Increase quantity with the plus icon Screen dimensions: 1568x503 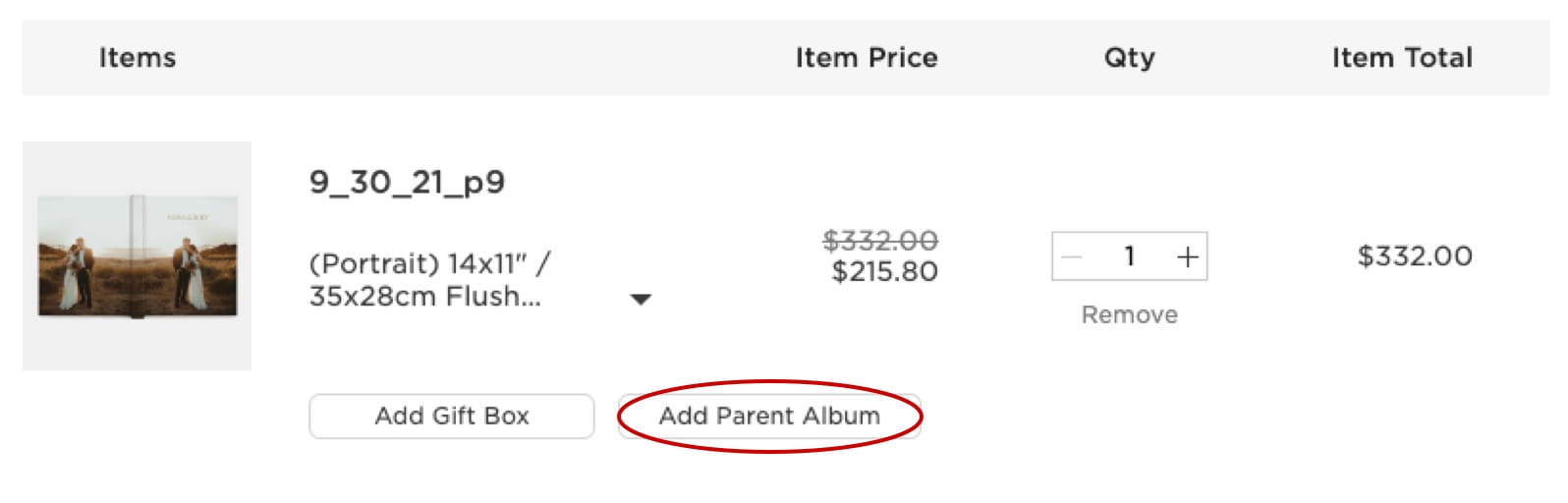point(1187,257)
